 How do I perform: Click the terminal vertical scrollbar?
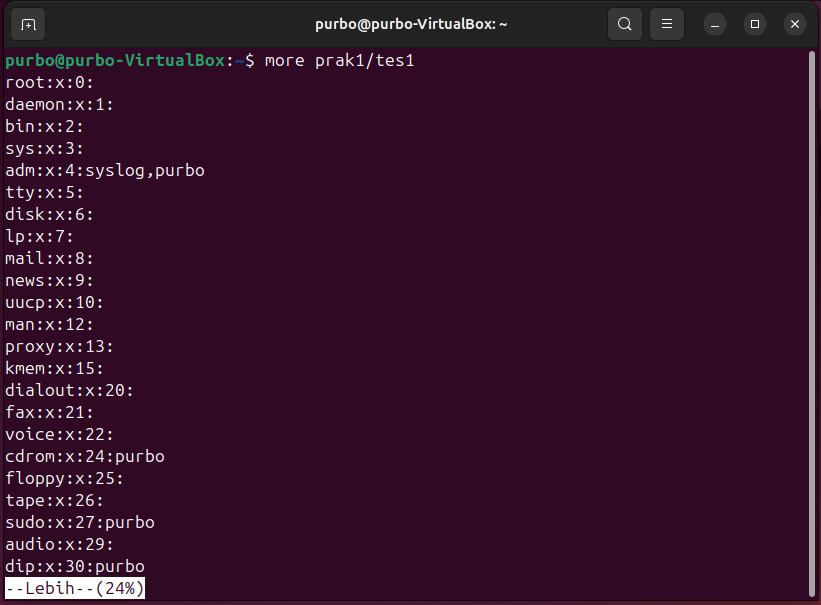coord(812,324)
